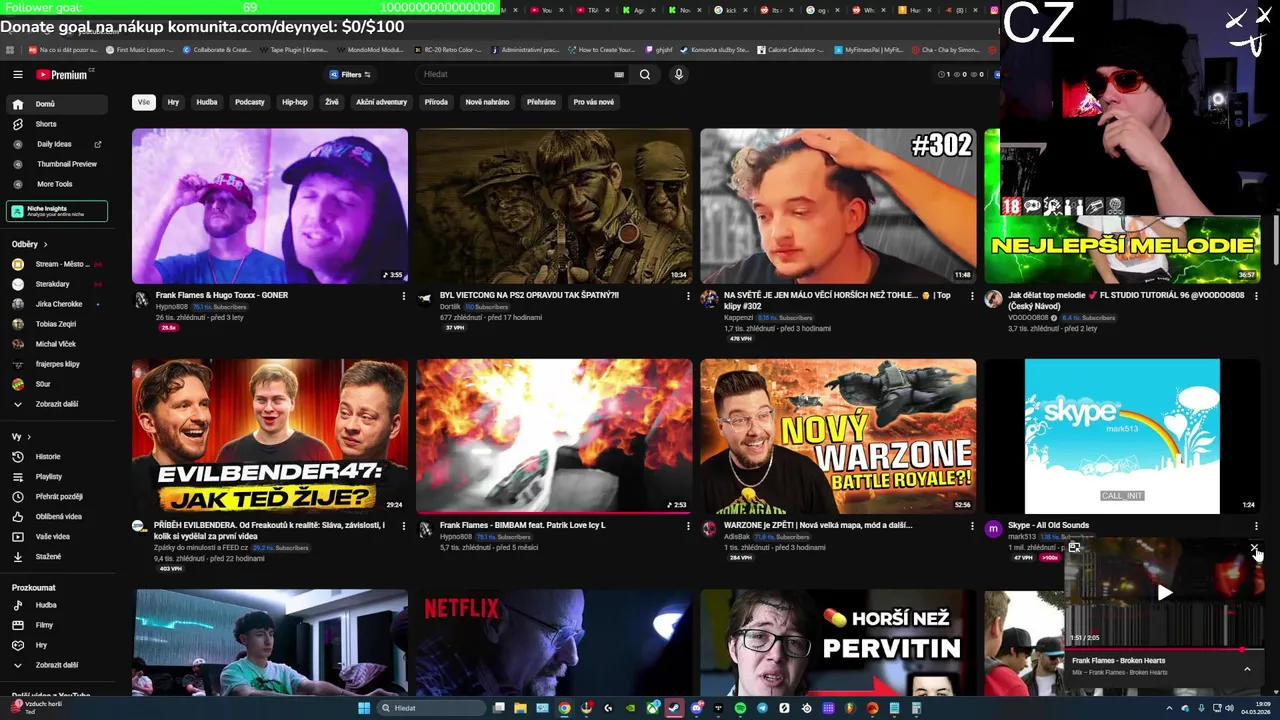The width and height of the screenshot is (1280, 720).
Task: Click the Niche Insights banner
Action: 56,211
